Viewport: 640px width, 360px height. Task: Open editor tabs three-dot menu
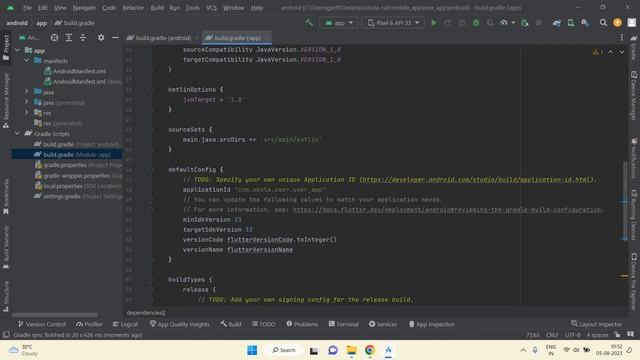pos(622,38)
